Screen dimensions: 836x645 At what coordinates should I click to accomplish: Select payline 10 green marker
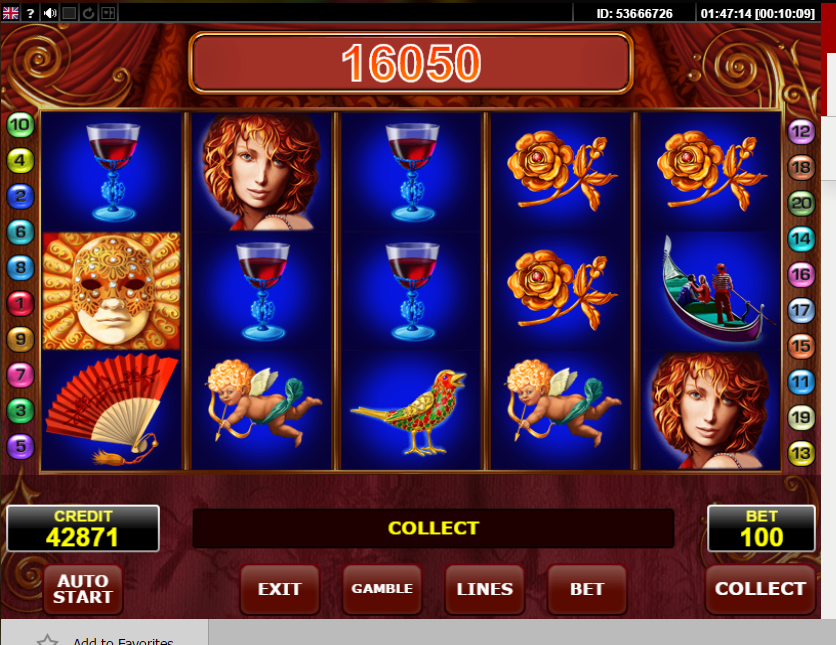[x=20, y=125]
